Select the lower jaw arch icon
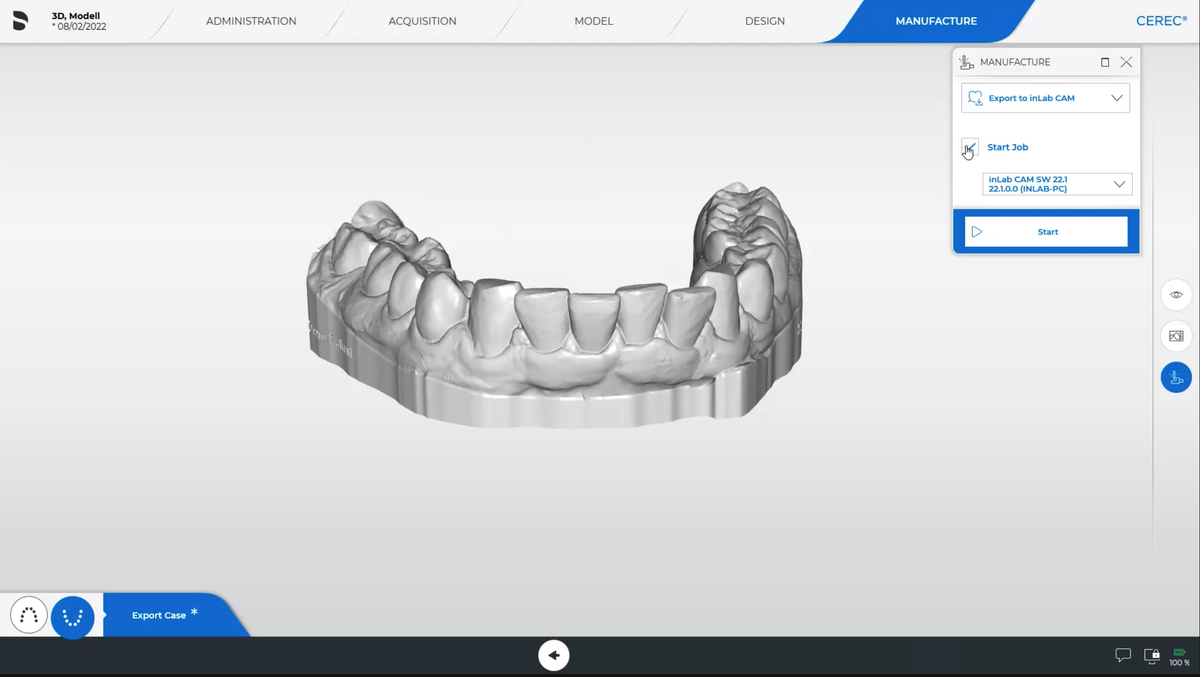1200x677 pixels. coord(72,617)
